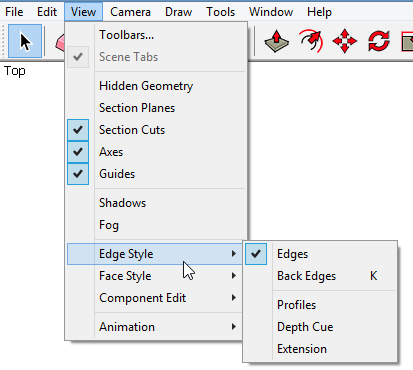Open the Camera menu
This screenshot has height=370, width=413.
pyautogui.click(x=130, y=12)
